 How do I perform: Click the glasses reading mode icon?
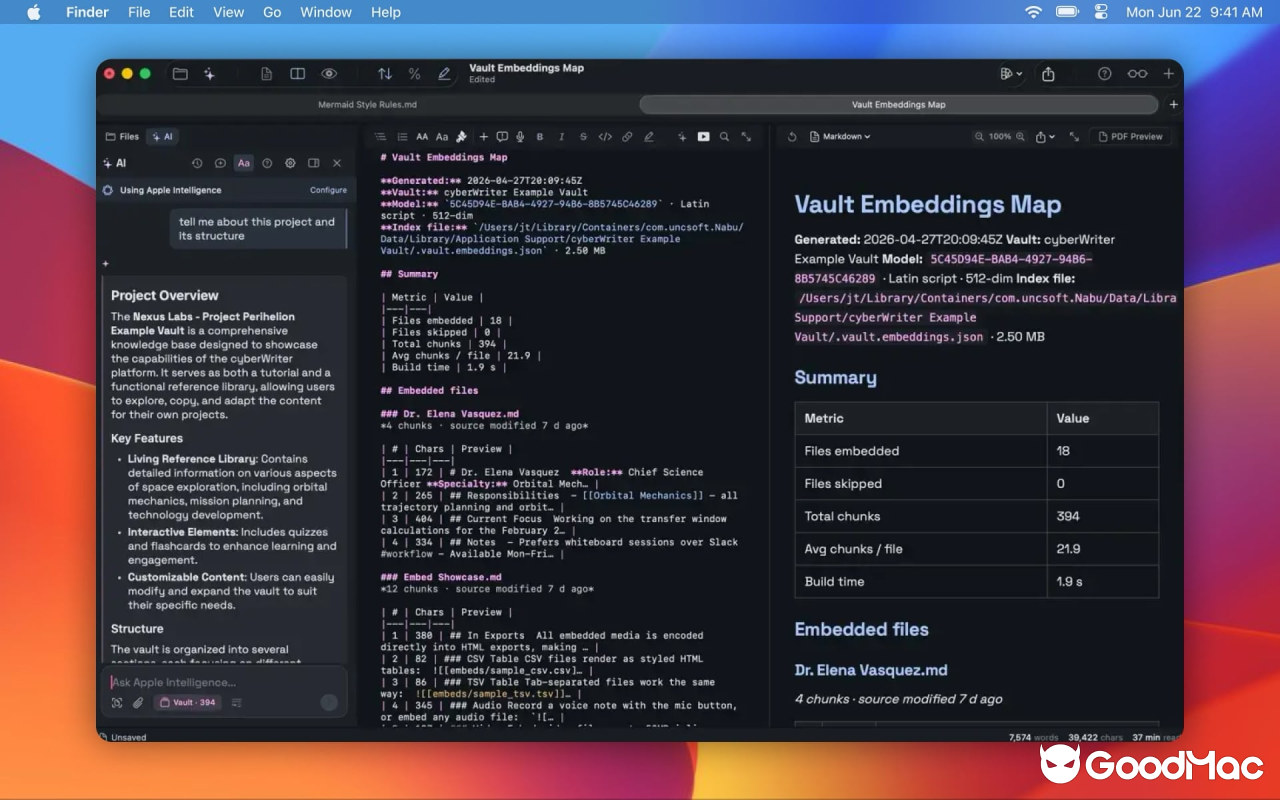pyautogui.click(x=1137, y=74)
